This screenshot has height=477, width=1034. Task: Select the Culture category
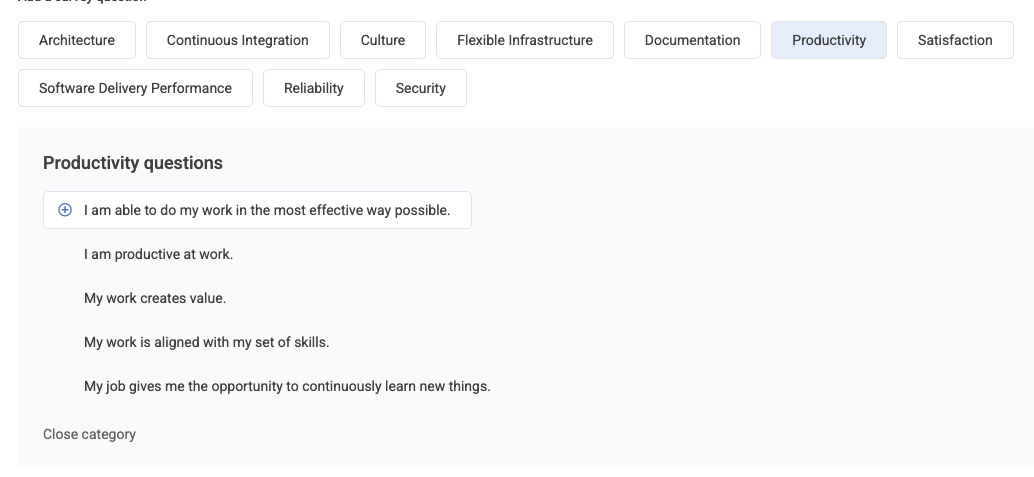(382, 40)
